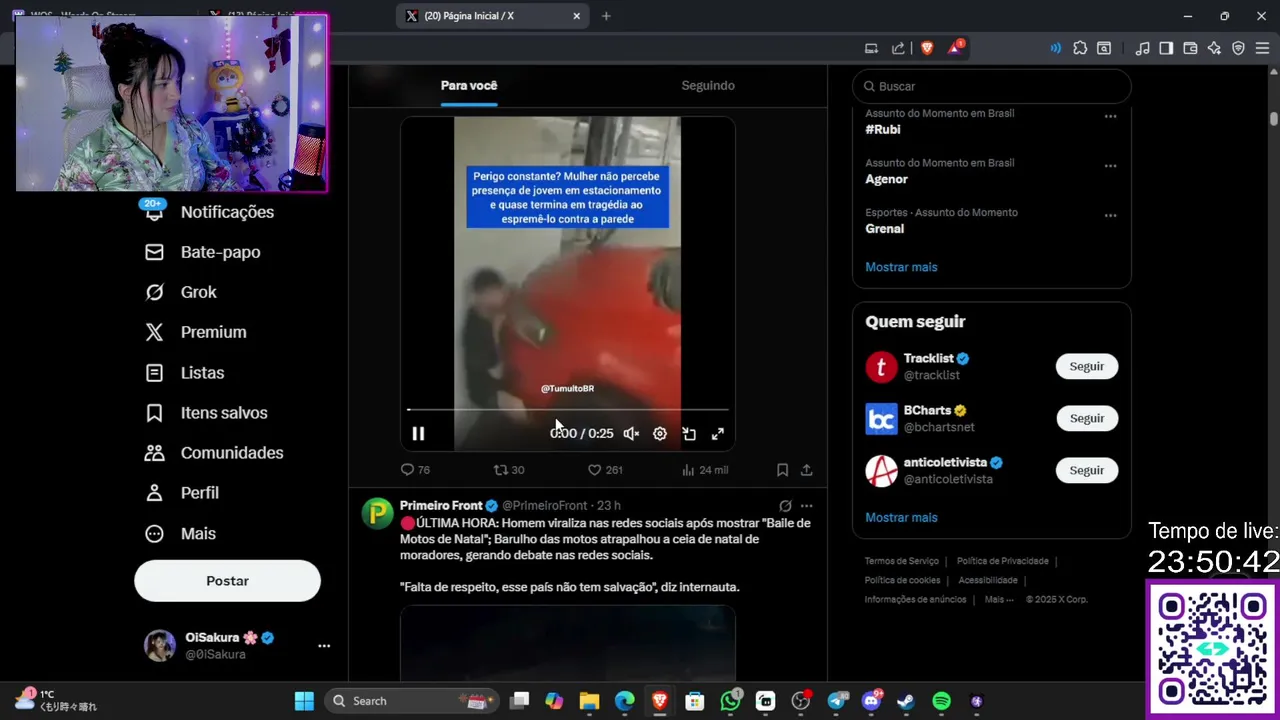Focus the Buscar search field
This screenshot has height=720, width=1280.
point(992,86)
